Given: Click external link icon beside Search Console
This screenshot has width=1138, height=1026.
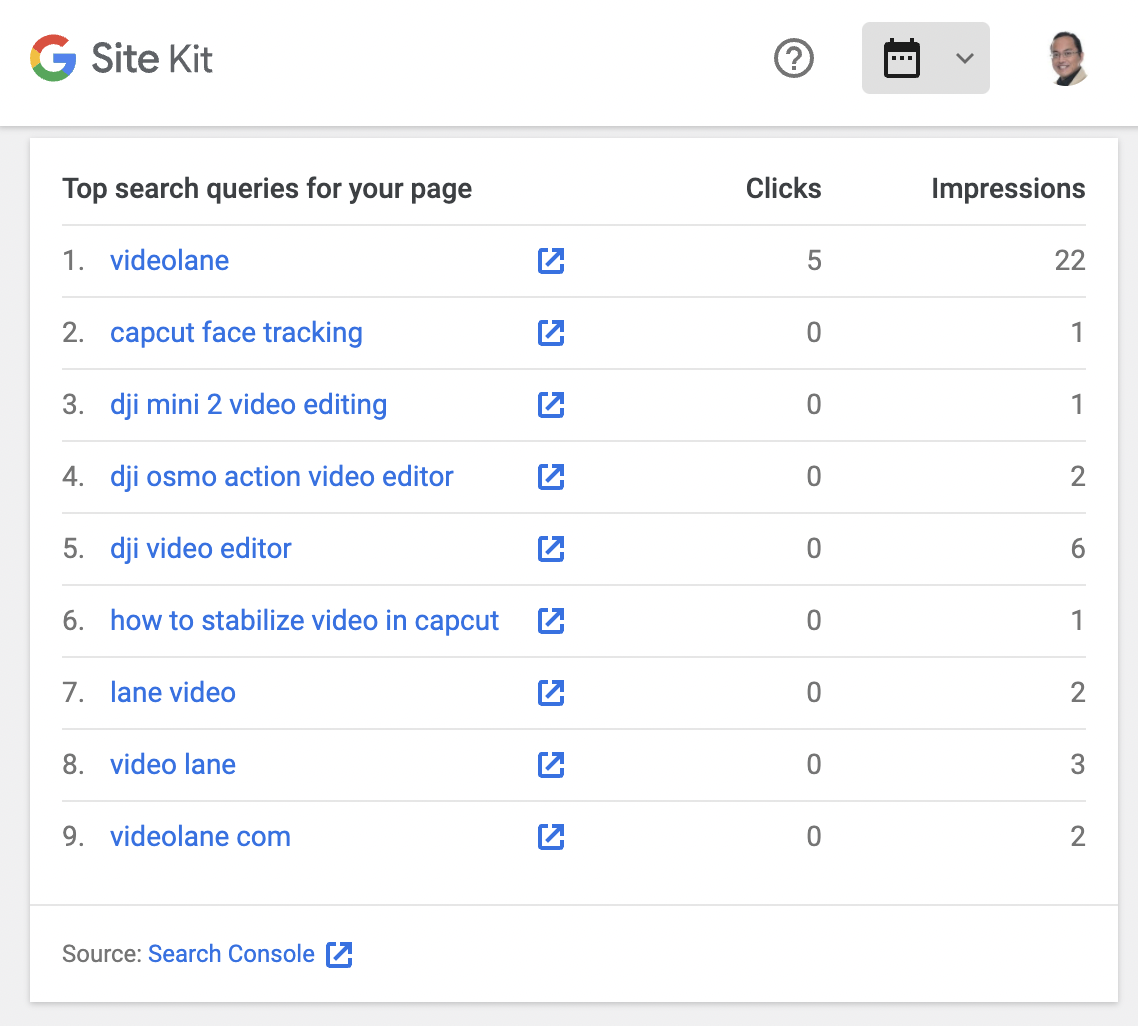Looking at the screenshot, I should pyautogui.click(x=339, y=954).
